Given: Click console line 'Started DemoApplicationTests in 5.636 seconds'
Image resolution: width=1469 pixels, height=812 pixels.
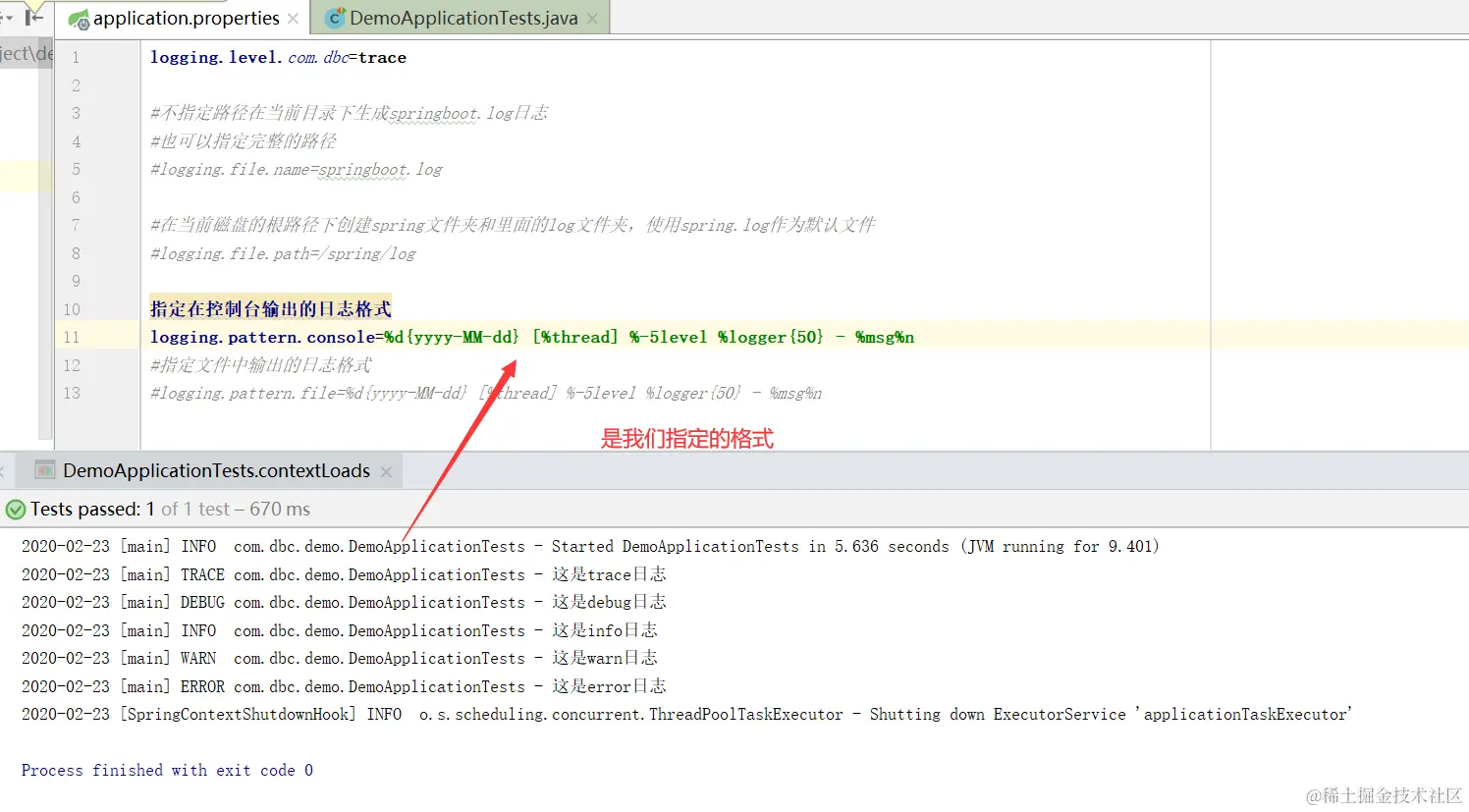Looking at the screenshot, I should [x=590, y=546].
